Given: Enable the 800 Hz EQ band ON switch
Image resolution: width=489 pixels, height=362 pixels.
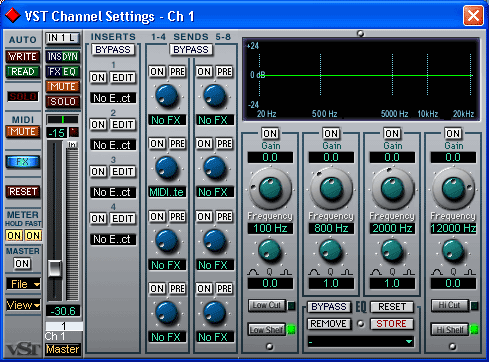Looking at the screenshot, I should (x=331, y=133).
